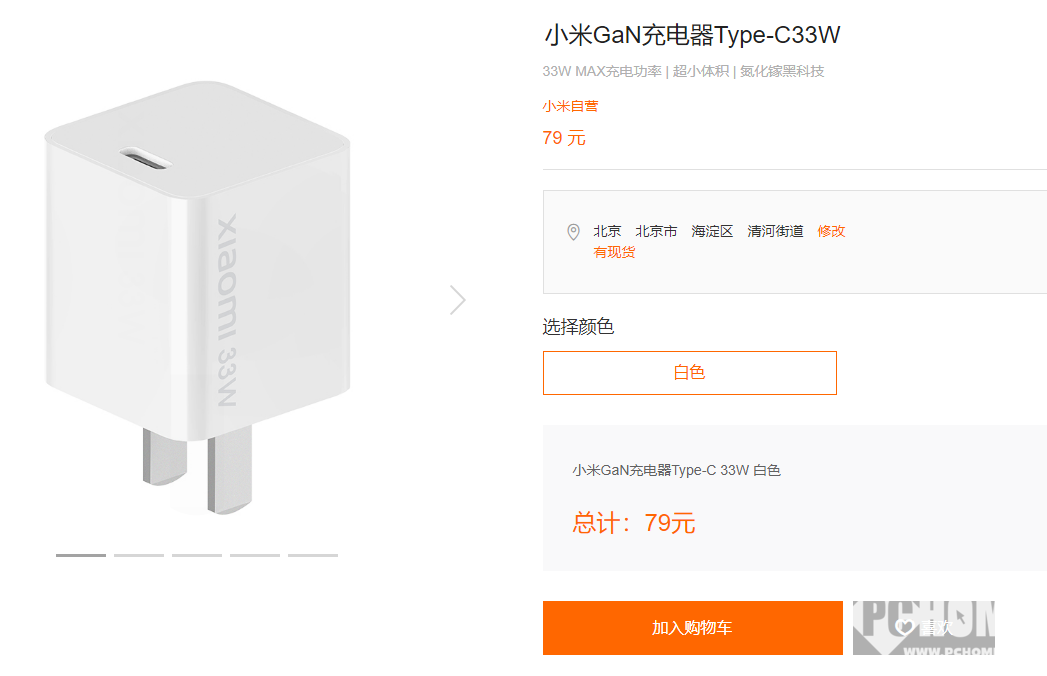Click the 海淀区 district text
1047x676 pixels.
click(712, 231)
